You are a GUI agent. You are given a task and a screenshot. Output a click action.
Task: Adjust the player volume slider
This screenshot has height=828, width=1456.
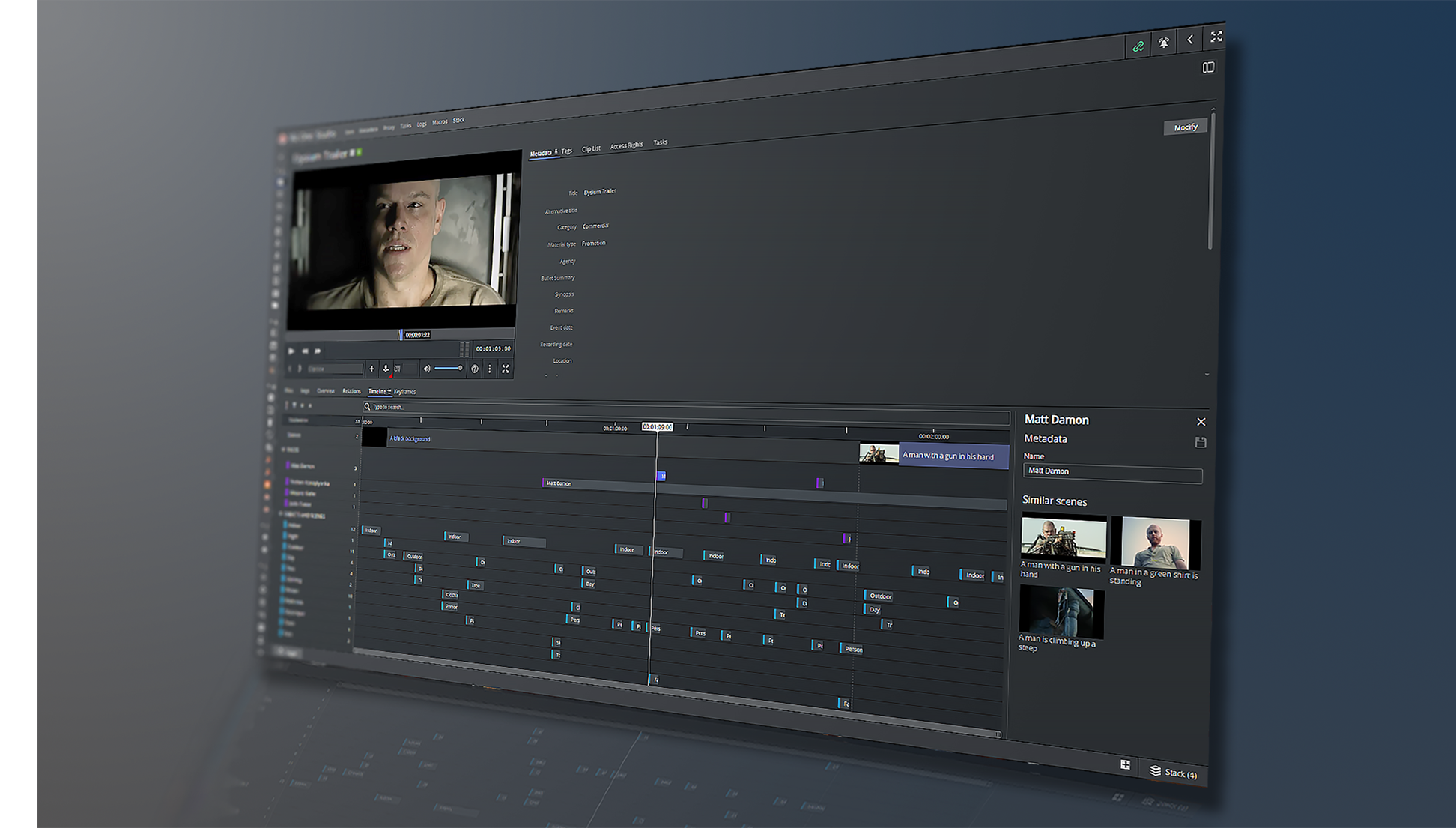click(449, 369)
